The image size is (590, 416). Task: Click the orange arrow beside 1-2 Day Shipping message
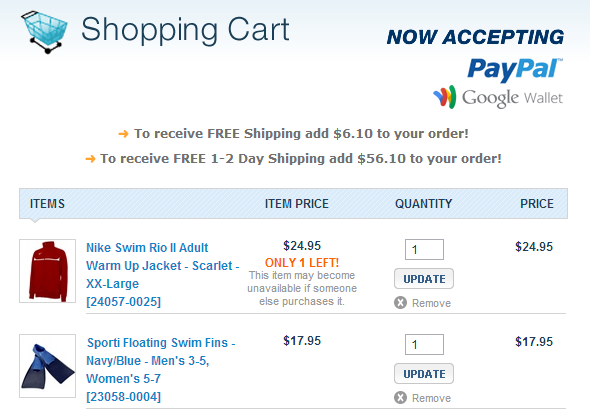pos(90,159)
